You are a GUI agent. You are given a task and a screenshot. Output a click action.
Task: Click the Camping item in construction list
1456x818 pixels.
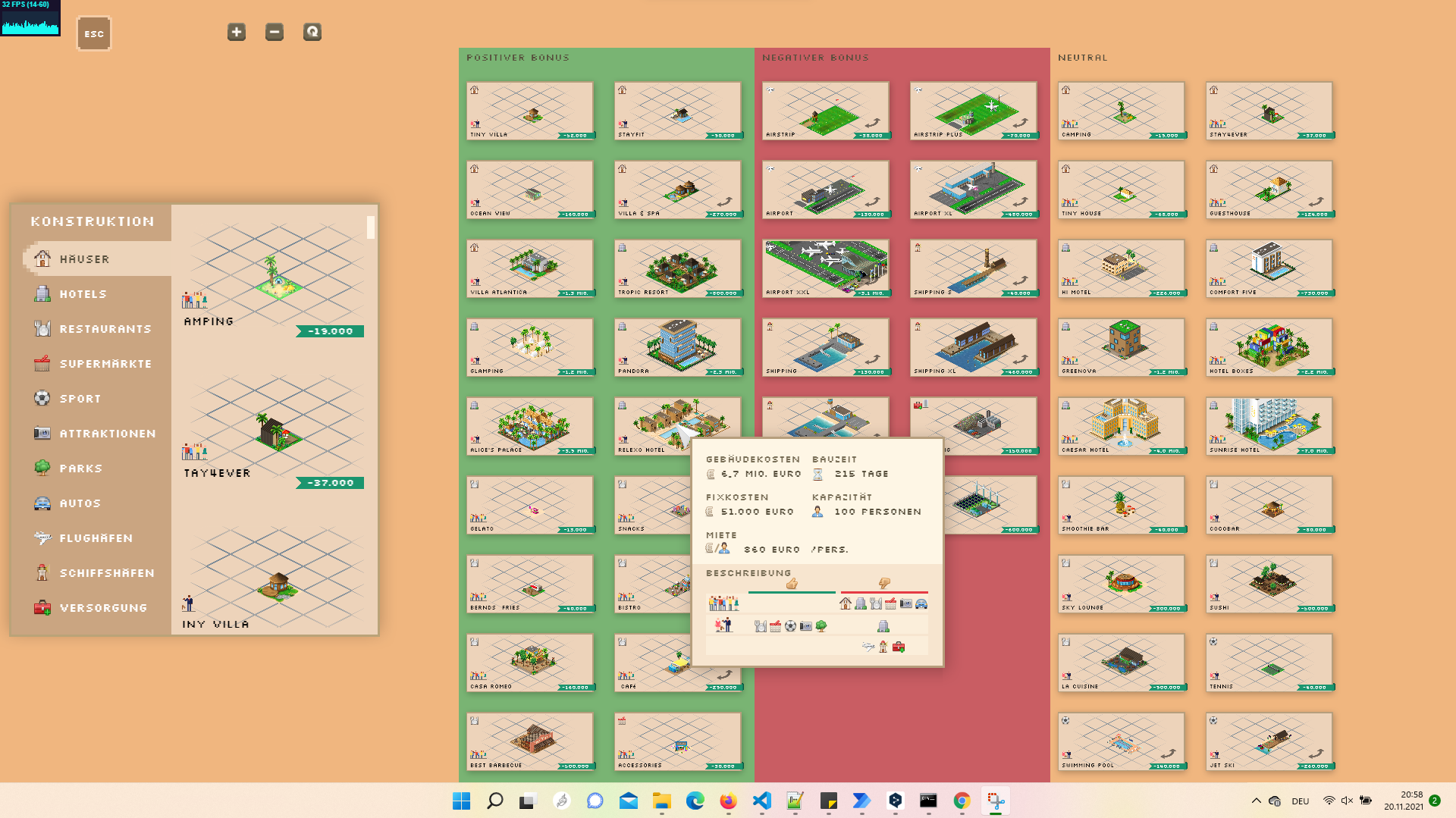(x=273, y=281)
